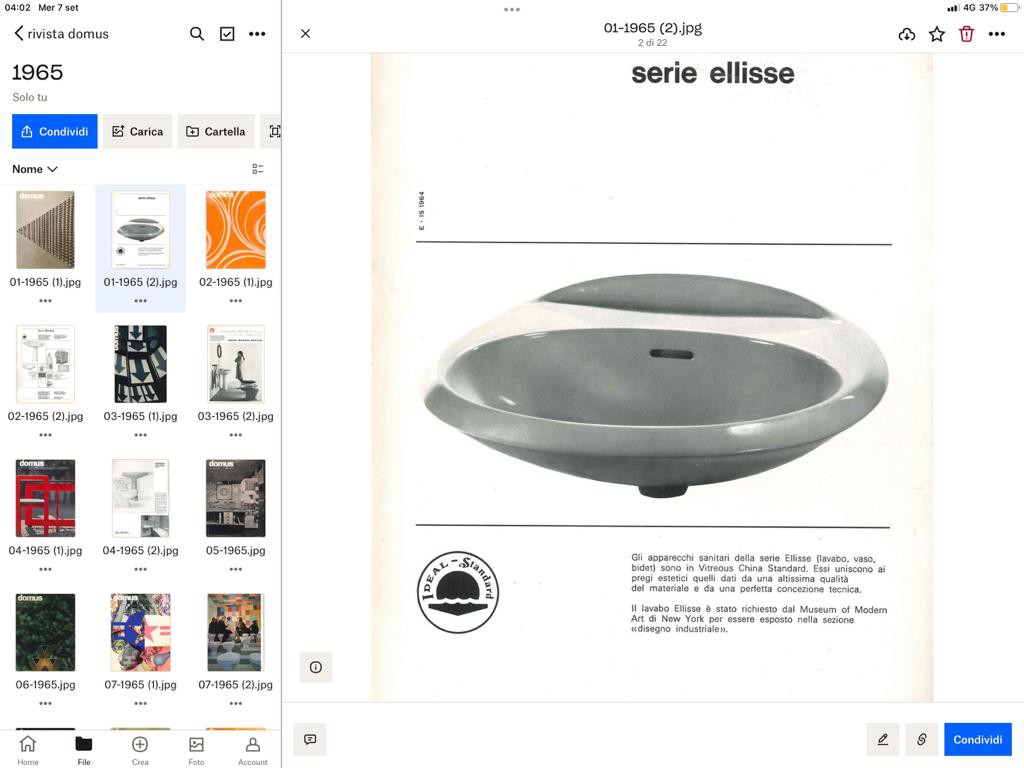Delete file with red trash icon
The height and width of the screenshot is (768, 1024).
967,34
